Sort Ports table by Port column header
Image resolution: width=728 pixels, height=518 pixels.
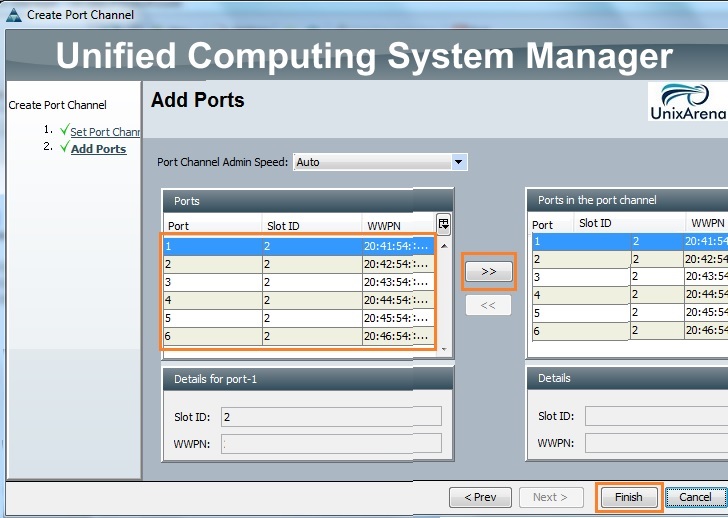tap(213, 226)
